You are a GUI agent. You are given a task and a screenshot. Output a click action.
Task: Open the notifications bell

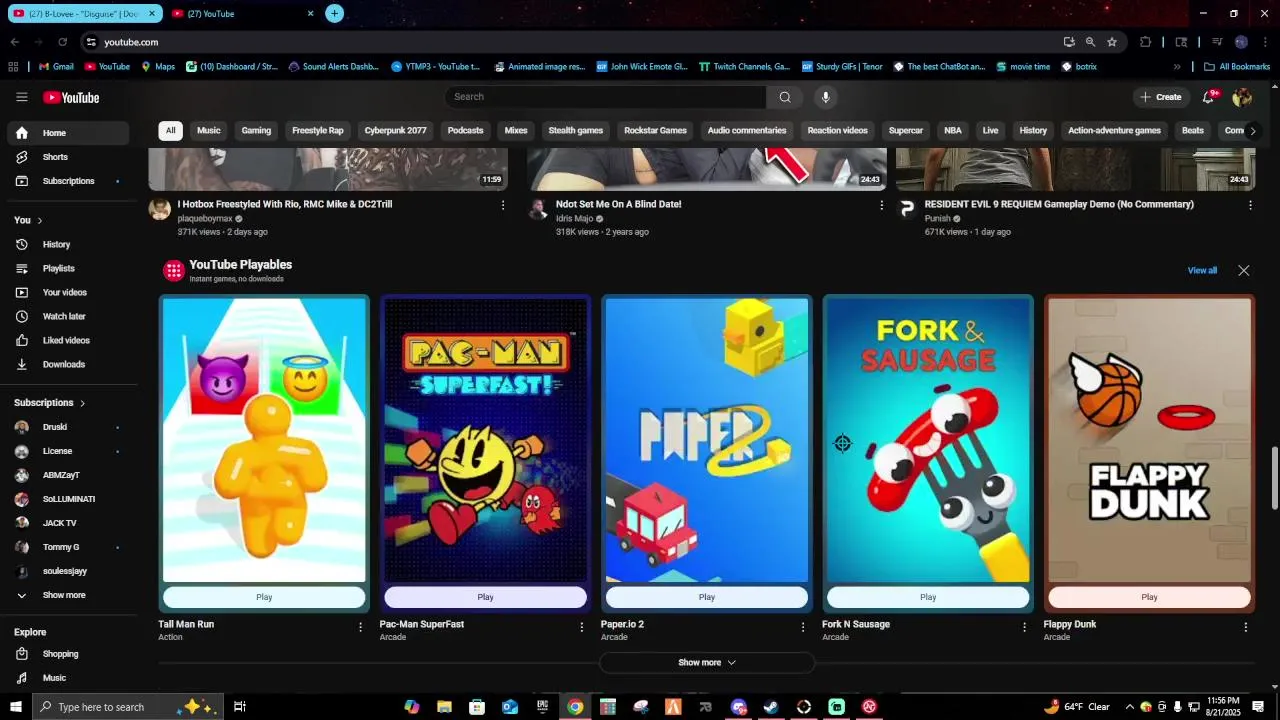click(x=1209, y=97)
